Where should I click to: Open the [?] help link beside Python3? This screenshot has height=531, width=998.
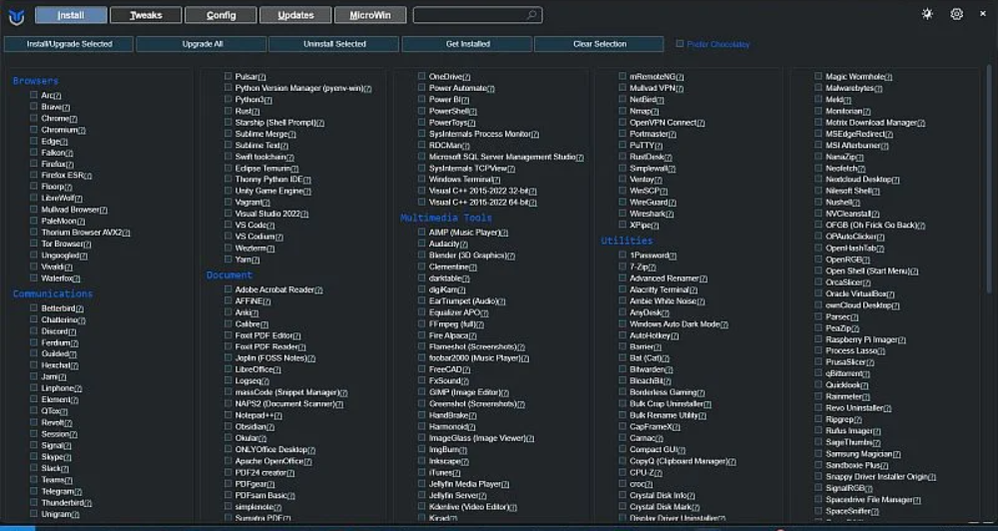268,100
